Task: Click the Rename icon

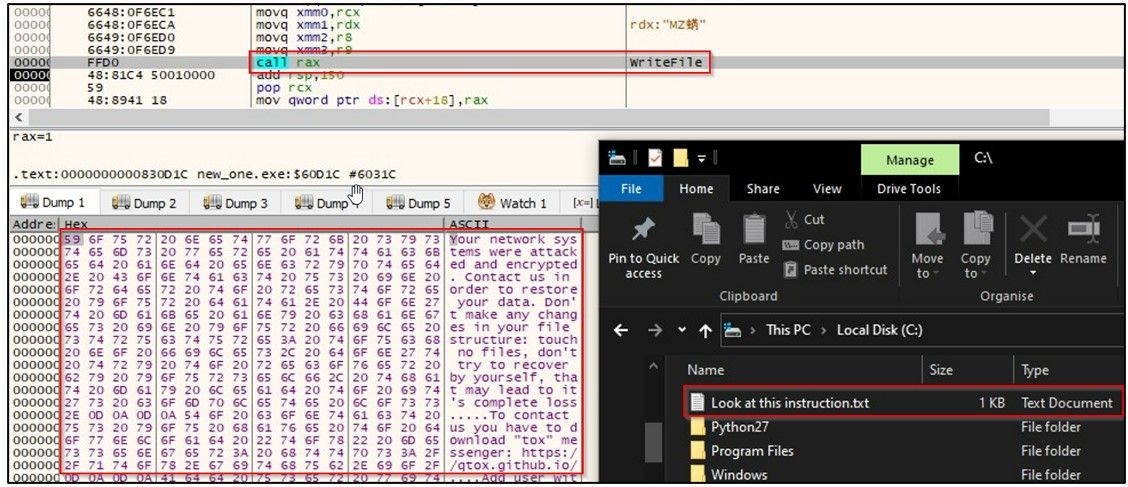Action: click(x=1083, y=229)
